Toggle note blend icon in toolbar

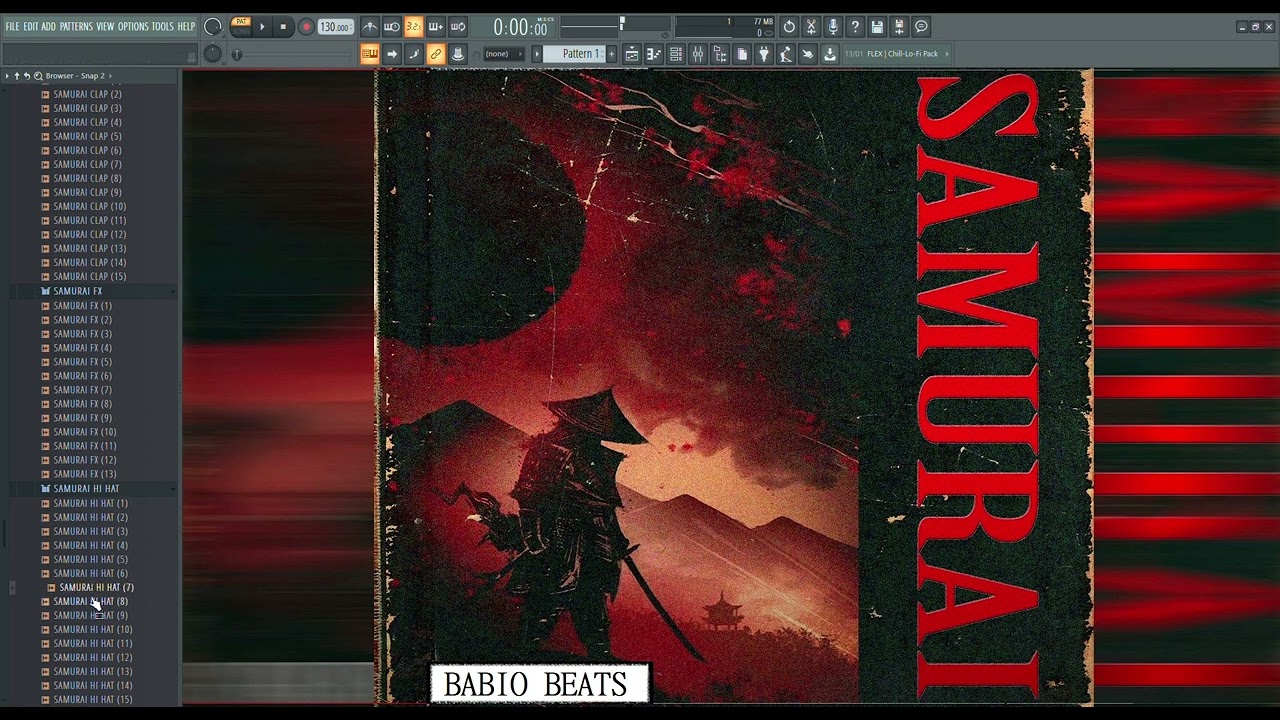[x=414, y=54]
